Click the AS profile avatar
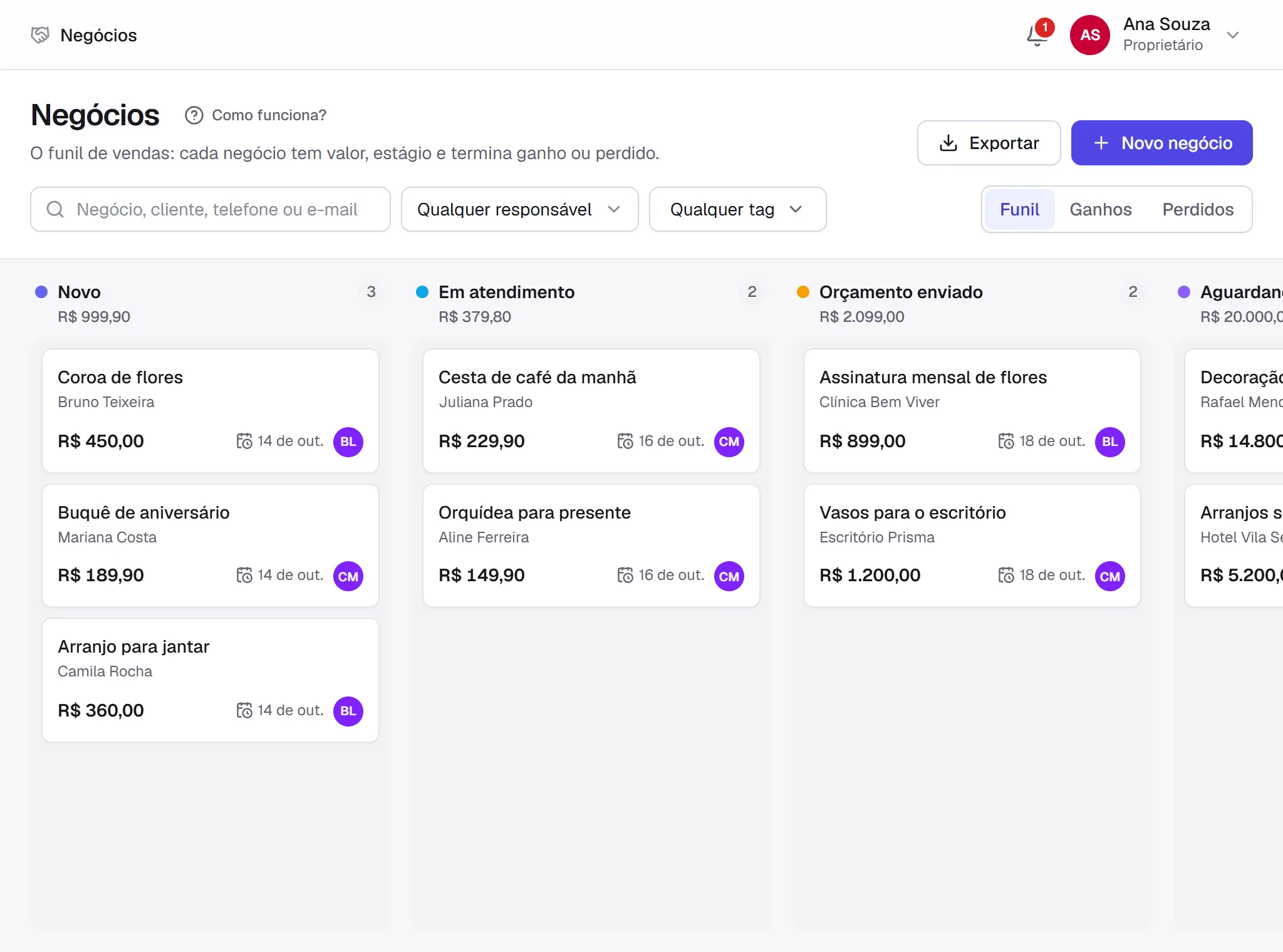The width and height of the screenshot is (1283, 952). (x=1090, y=35)
